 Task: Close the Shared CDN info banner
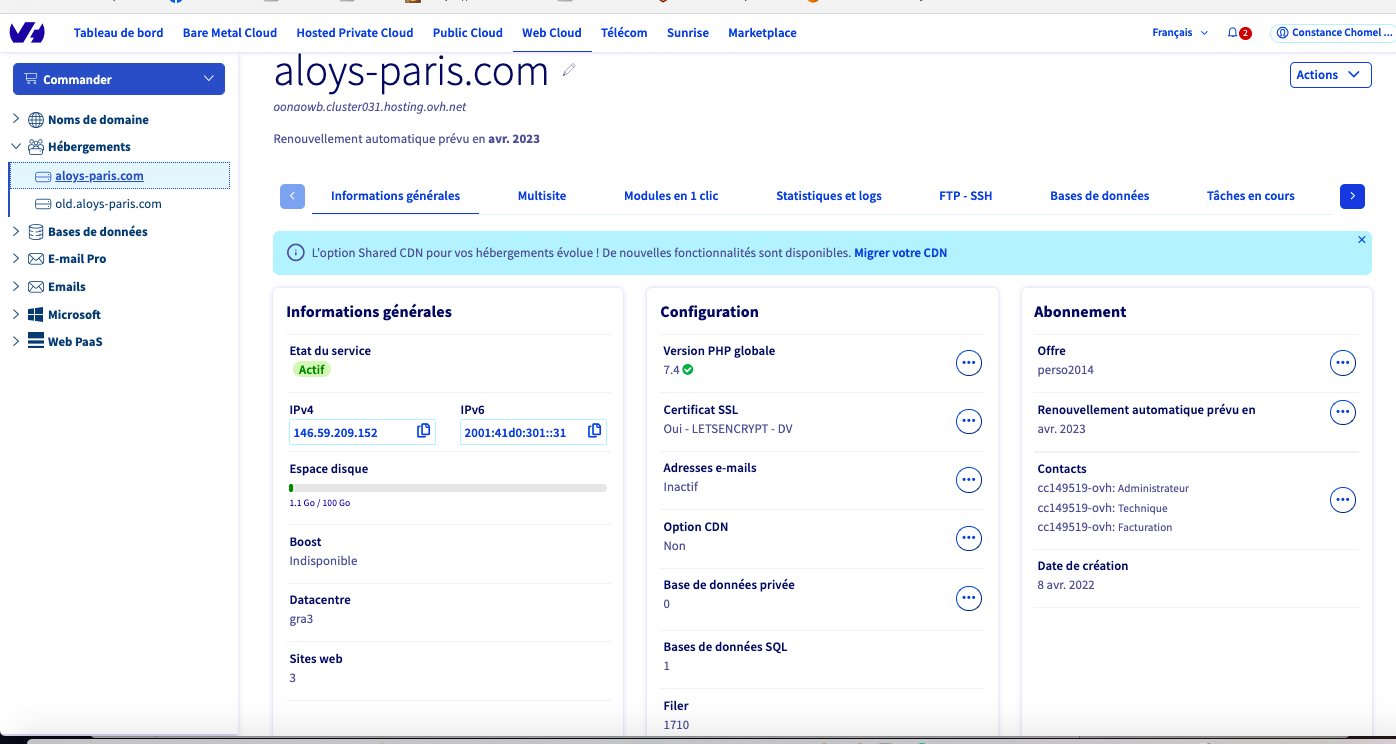(x=1361, y=240)
